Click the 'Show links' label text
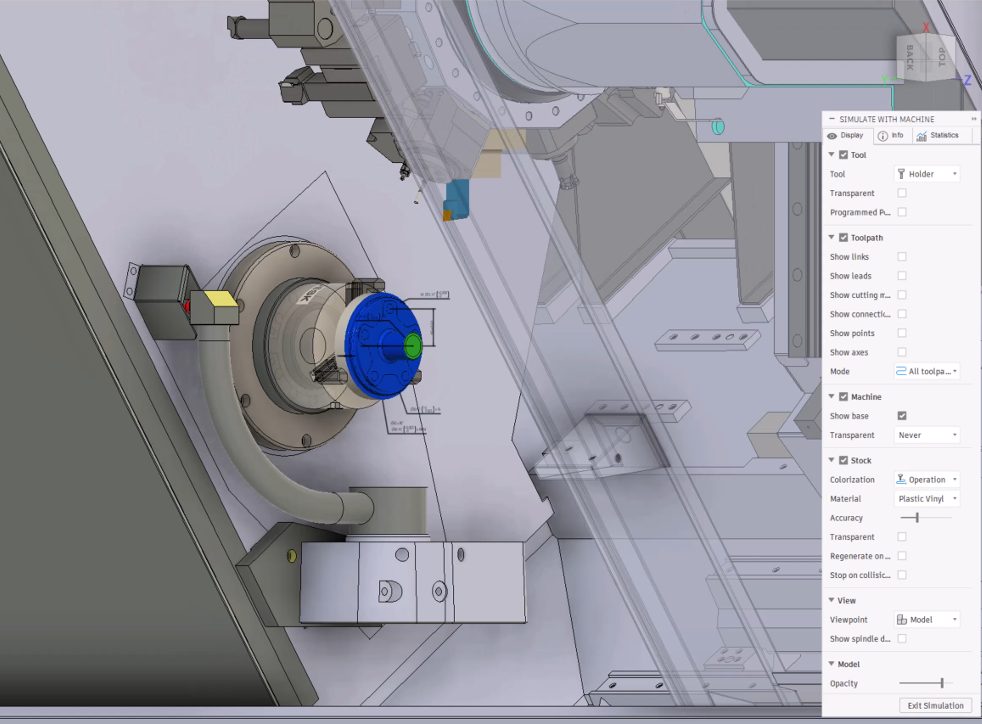The image size is (982, 724). (x=849, y=257)
